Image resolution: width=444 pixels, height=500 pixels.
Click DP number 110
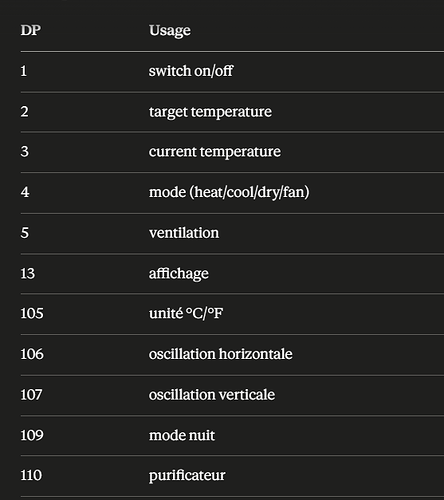pos(31,475)
